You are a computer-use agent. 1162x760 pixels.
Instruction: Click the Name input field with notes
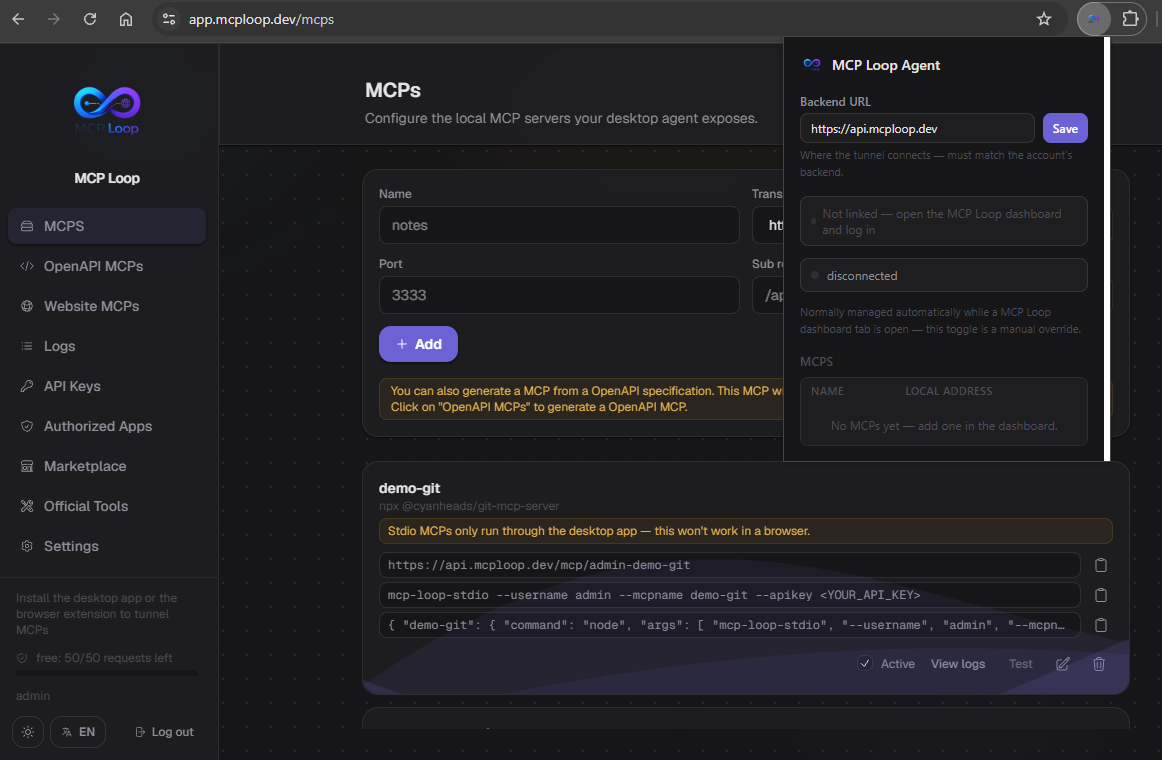click(560, 225)
